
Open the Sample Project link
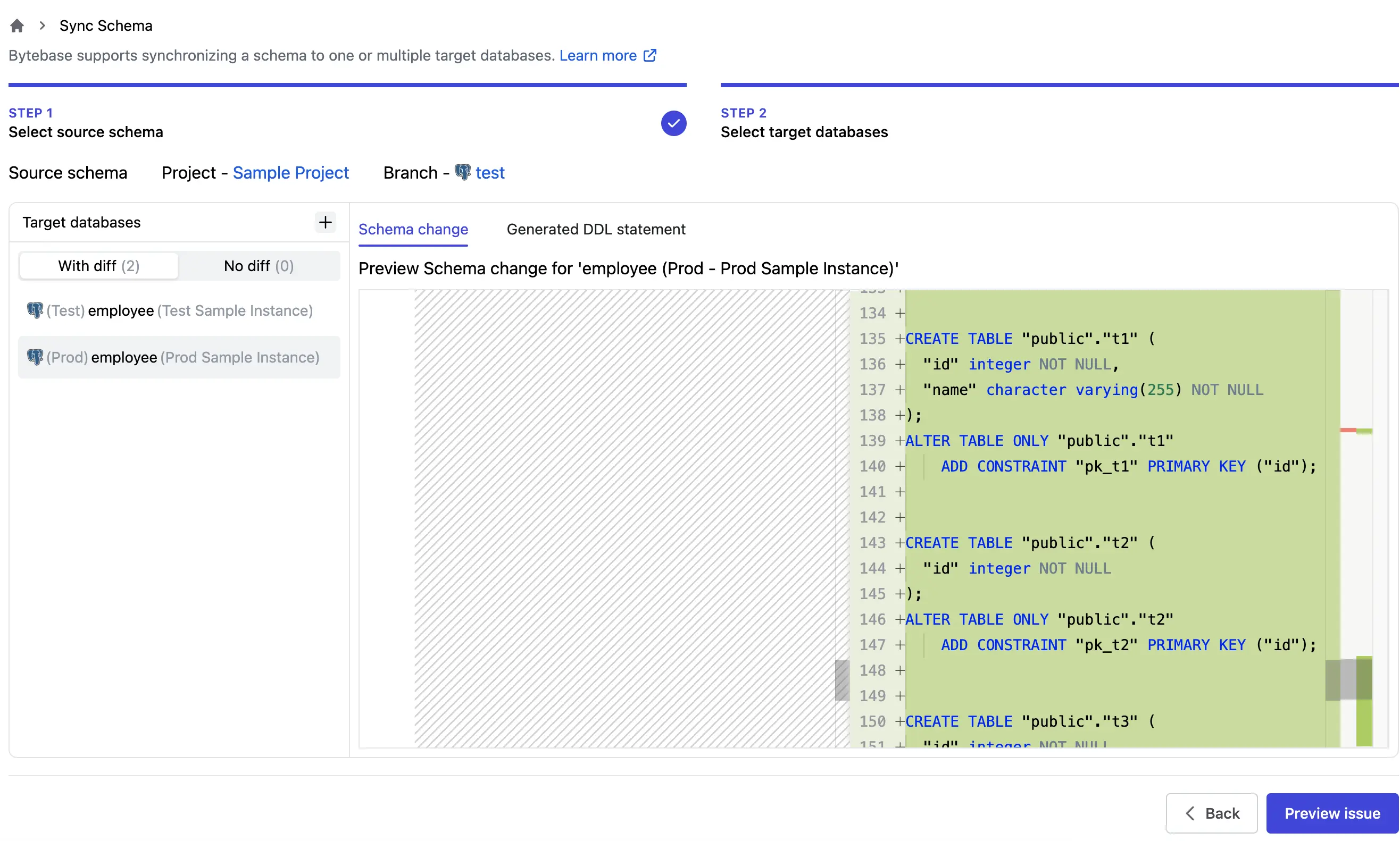(x=290, y=172)
